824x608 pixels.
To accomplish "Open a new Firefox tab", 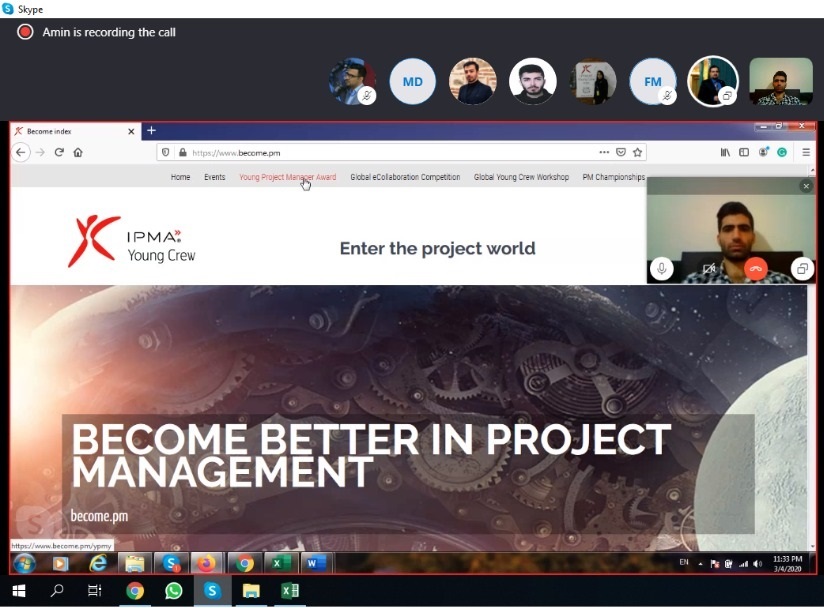I will click(x=152, y=131).
